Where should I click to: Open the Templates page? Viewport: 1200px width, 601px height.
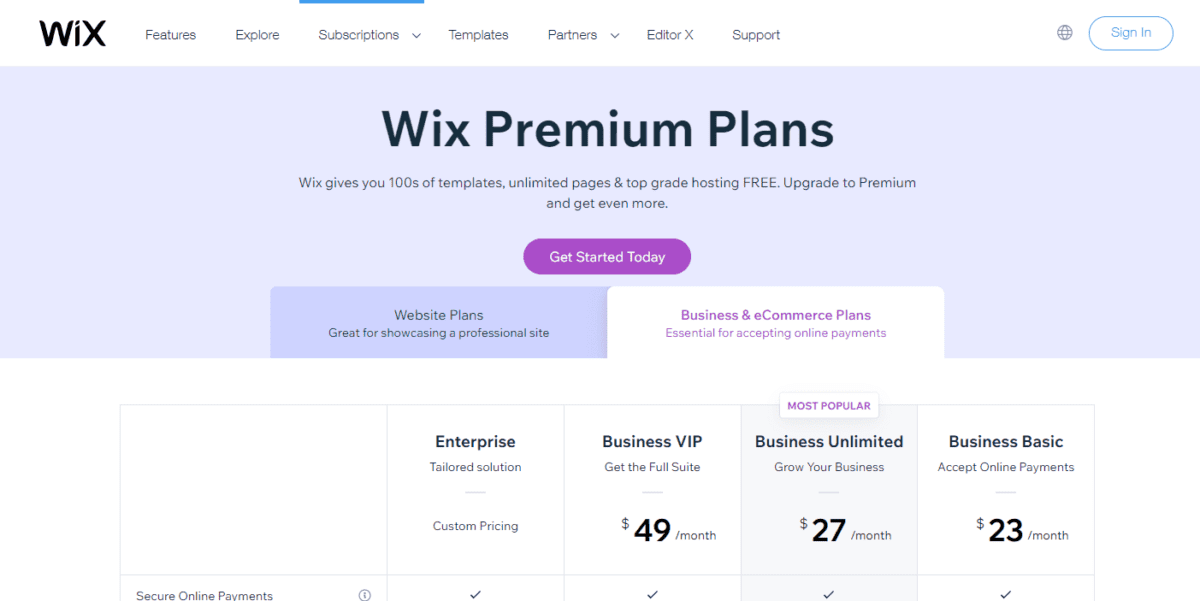pyautogui.click(x=478, y=34)
